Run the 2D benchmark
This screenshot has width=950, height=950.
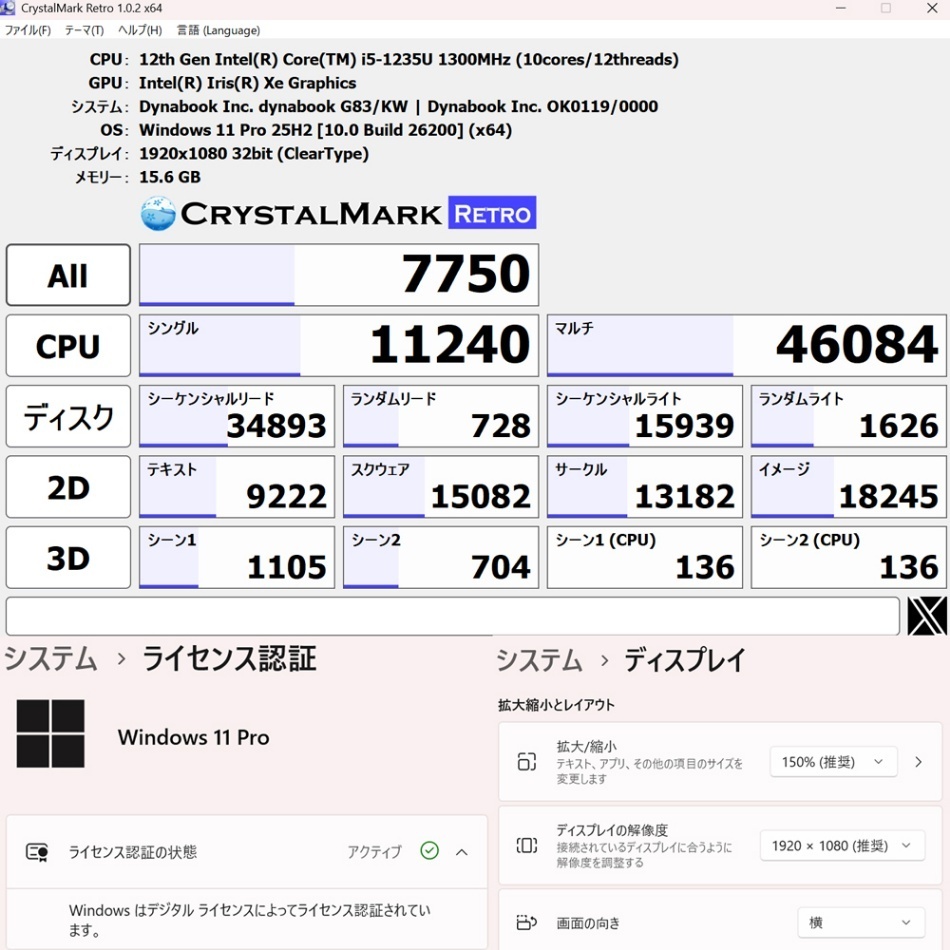(x=68, y=487)
